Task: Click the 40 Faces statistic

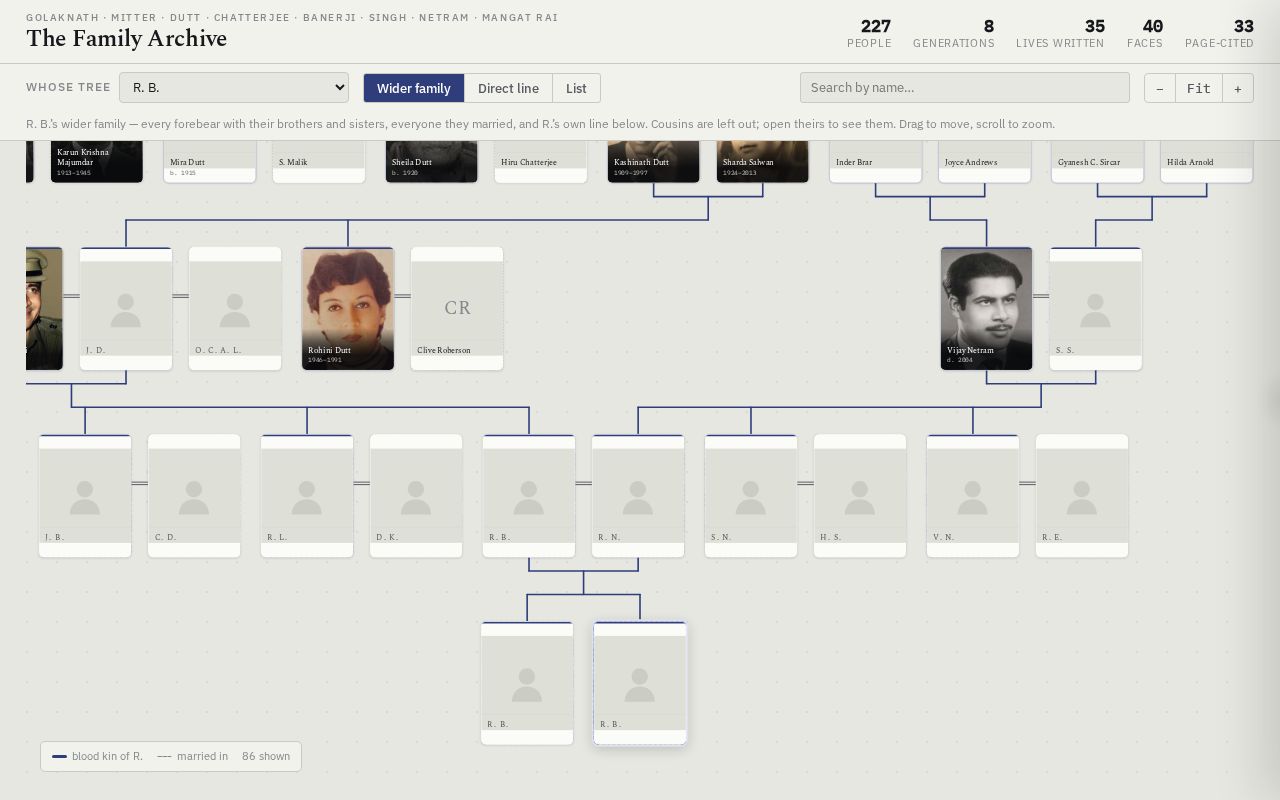Action: click(x=1145, y=33)
